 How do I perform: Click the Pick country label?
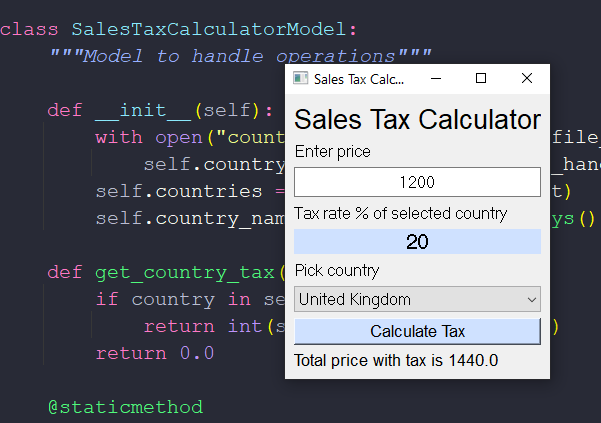(x=337, y=270)
